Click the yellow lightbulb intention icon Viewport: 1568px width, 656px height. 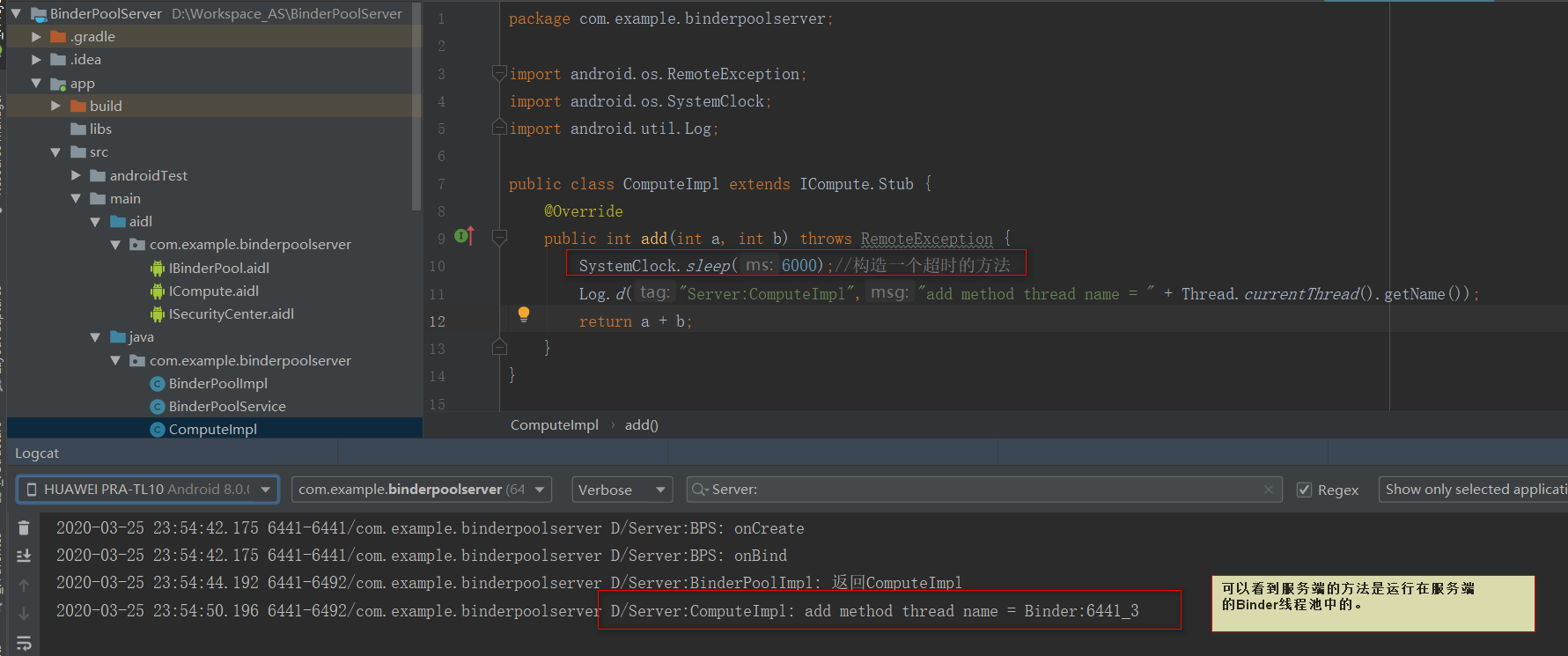pyautogui.click(x=524, y=314)
